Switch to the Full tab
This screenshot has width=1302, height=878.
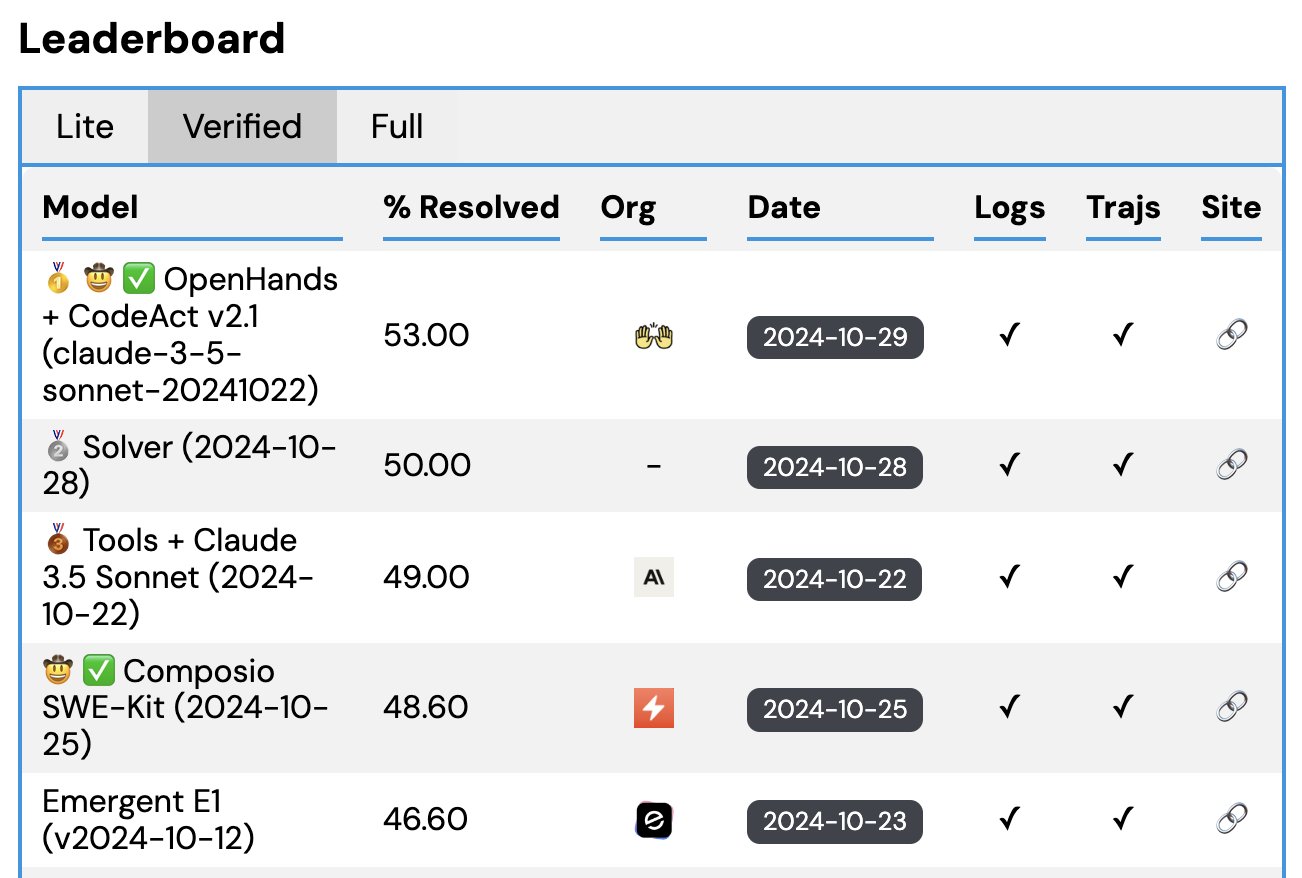tap(397, 127)
